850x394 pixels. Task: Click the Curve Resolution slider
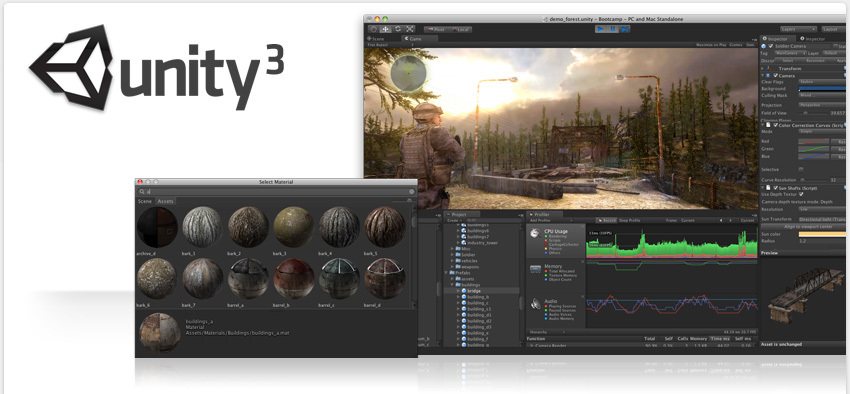[x=813, y=180]
